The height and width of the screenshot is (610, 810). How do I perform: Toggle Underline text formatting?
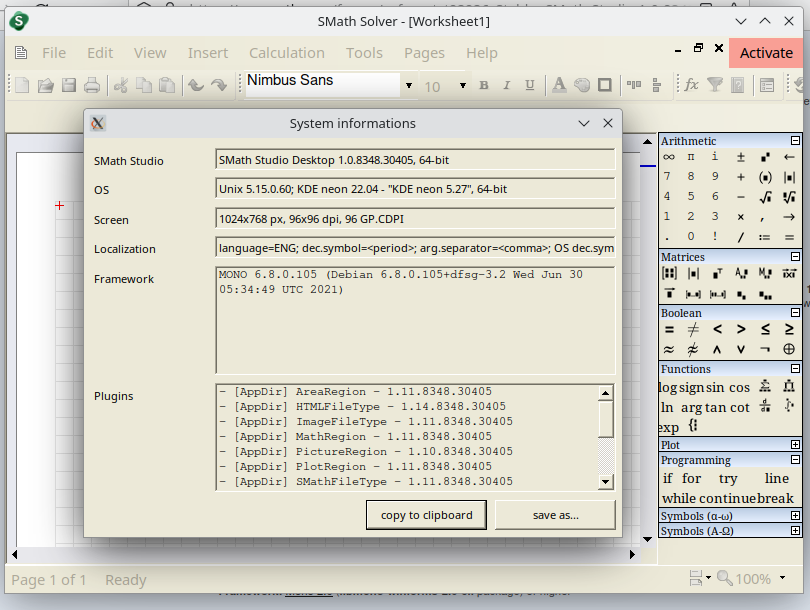(x=530, y=86)
